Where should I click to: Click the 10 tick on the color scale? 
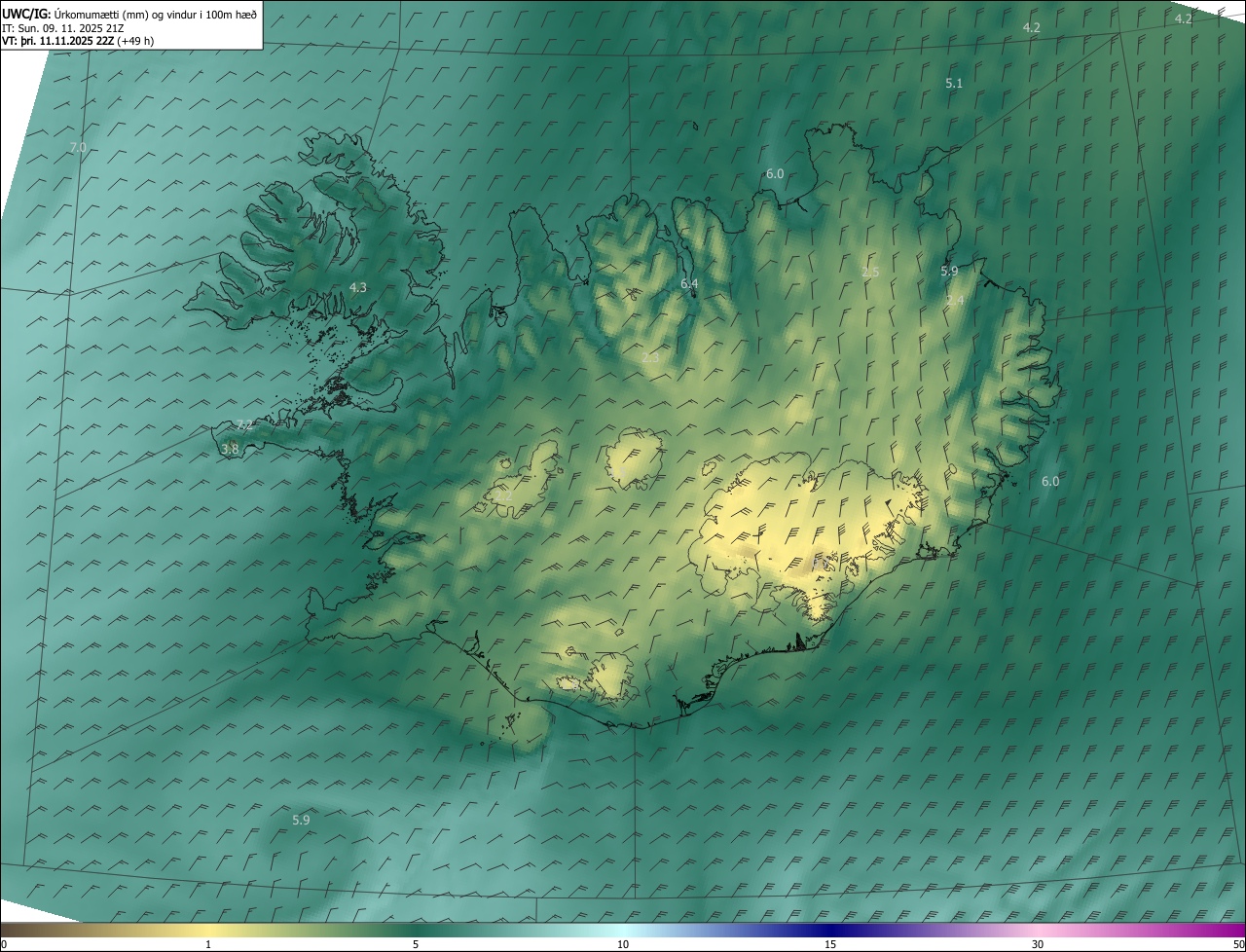(x=623, y=945)
